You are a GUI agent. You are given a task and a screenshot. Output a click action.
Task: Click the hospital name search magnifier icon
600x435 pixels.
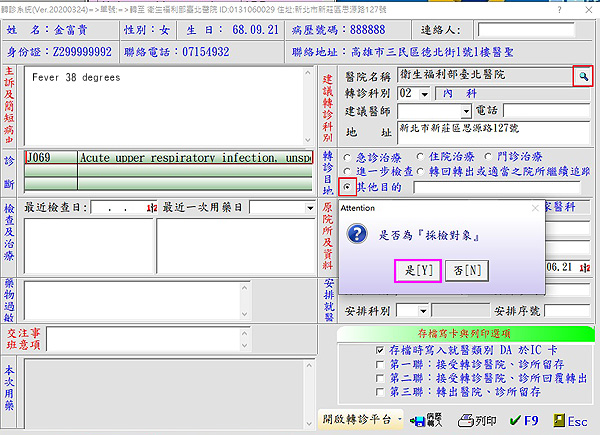pos(582,75)
